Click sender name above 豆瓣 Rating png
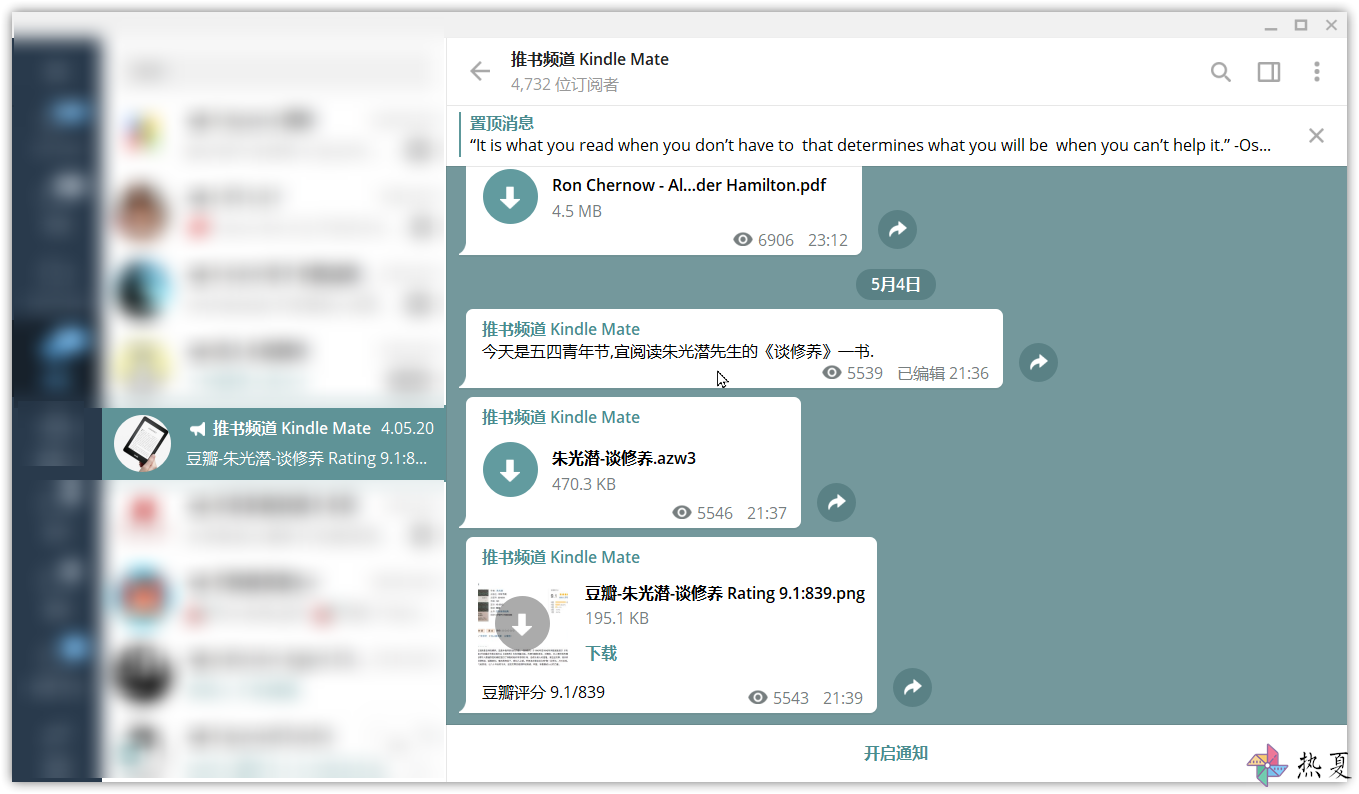This screenshot has width=1359, height=794. click(x=560, y=557)
